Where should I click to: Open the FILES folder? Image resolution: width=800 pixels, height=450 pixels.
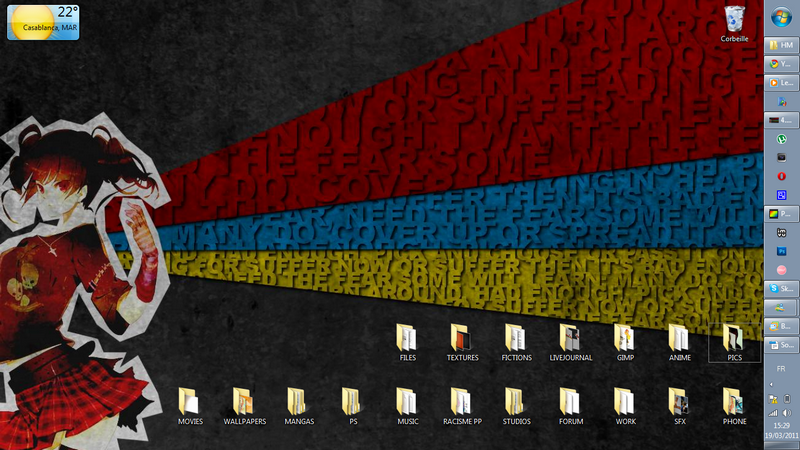tap(407, 343)
